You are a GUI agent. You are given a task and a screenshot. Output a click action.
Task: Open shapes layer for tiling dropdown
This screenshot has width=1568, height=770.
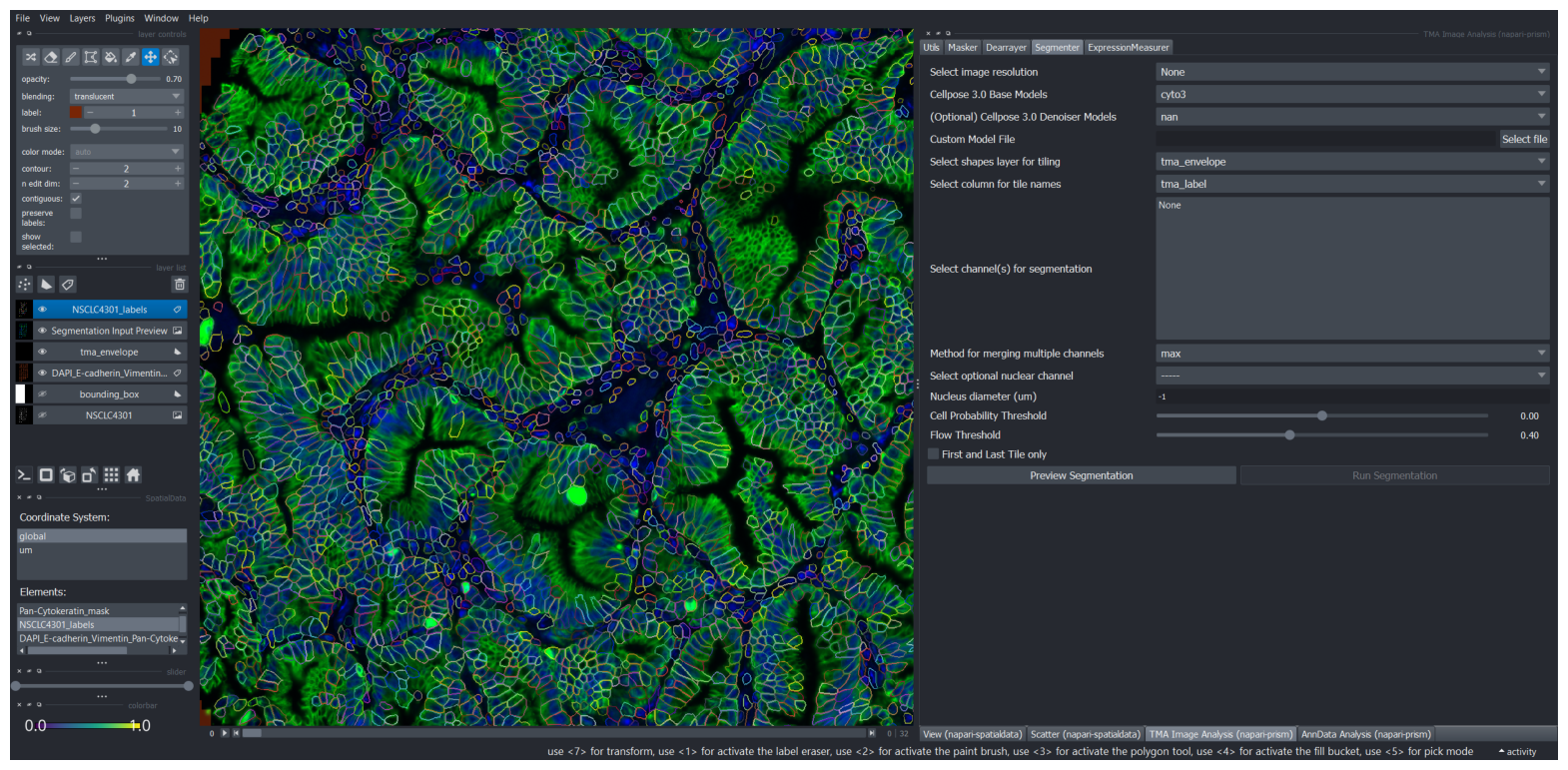click(x=1352, y=161)
